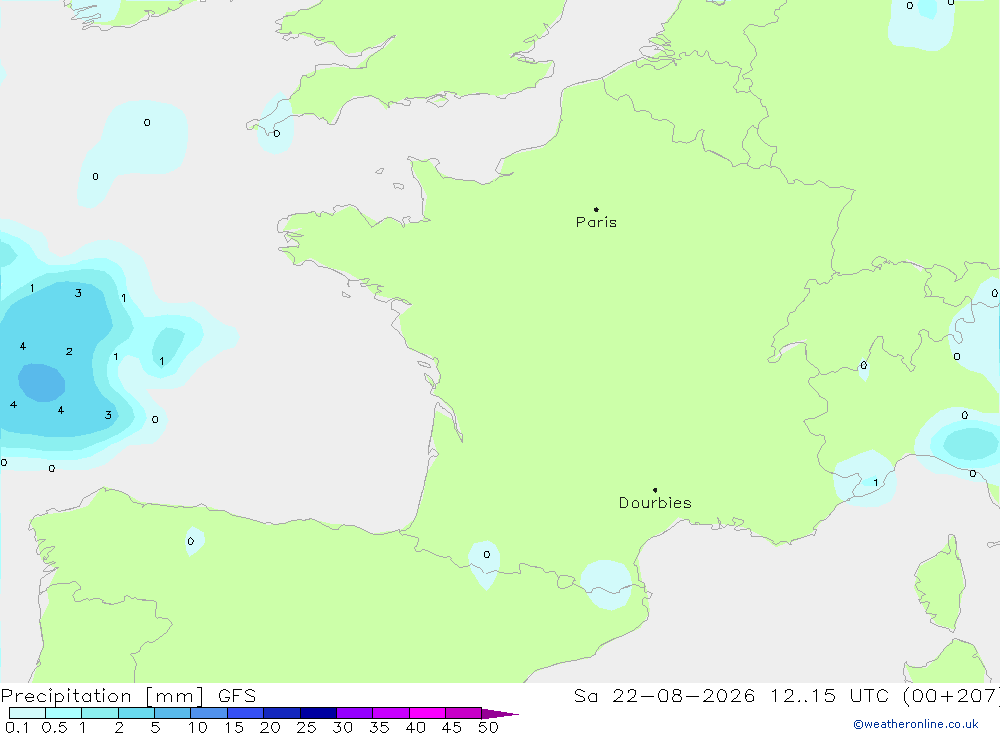Pick the 45–50 mm legend color swatch

point(464,713)
